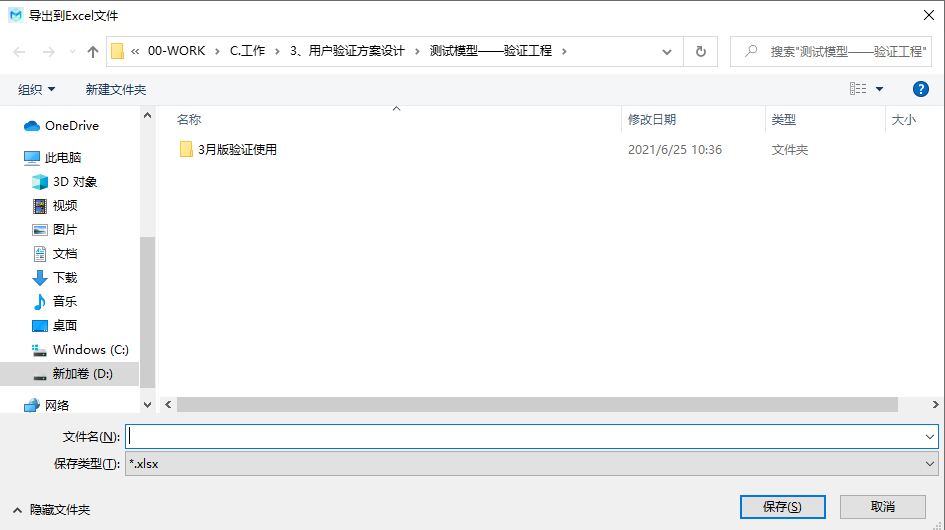Open 桌面 folder in sidebar

[54, 326]
